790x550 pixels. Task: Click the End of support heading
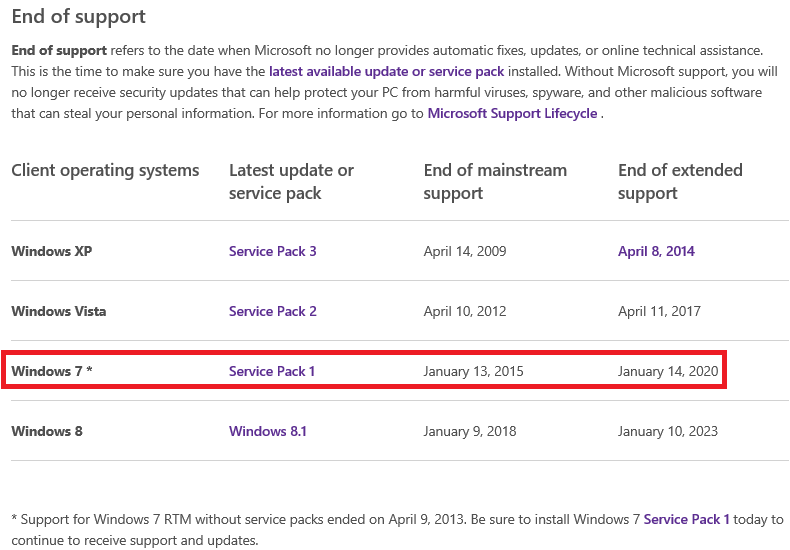pos(79,16)
